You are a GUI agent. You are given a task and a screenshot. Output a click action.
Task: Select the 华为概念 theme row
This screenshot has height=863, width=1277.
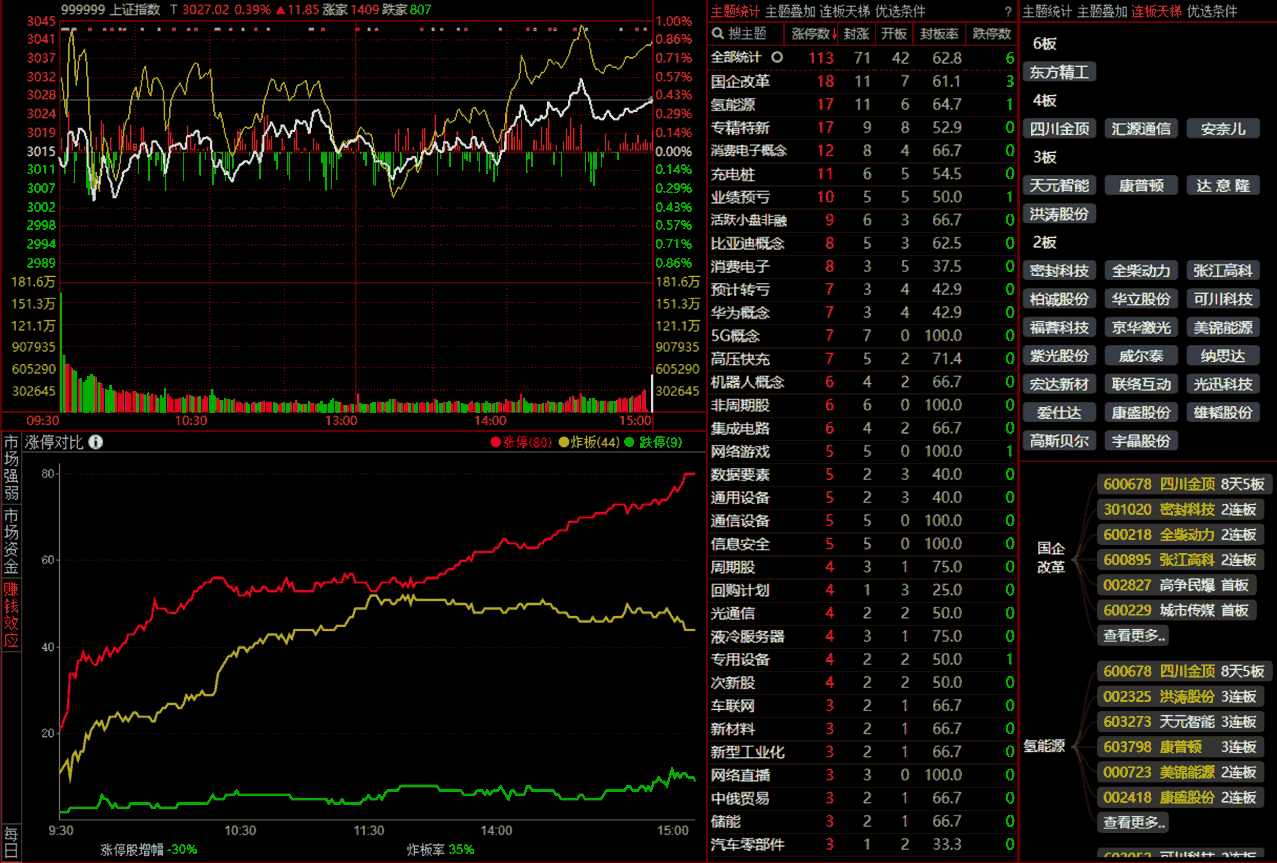863,313
